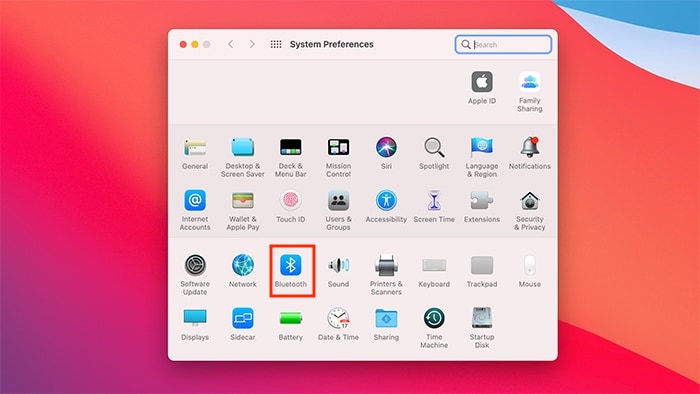Go forward with the right chevron

coord(252,44)
